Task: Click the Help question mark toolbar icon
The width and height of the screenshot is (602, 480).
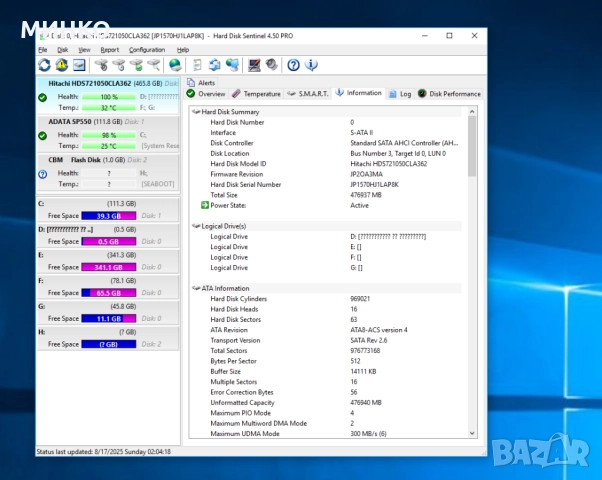Action: click(x=293, y=65)
